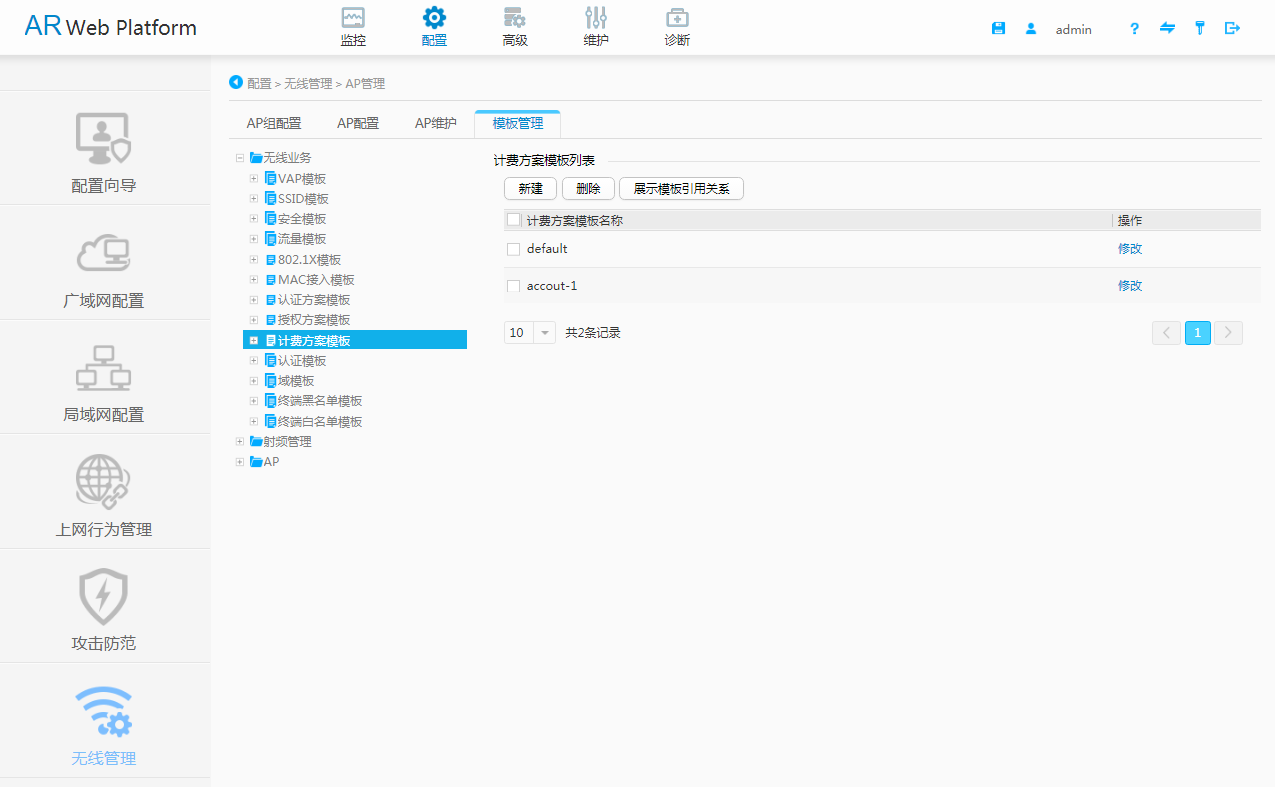Viewport: 1275px width, 787px height.
Task: 点击右上角的修改密码钥匙图标
Action: (1199, 28)
